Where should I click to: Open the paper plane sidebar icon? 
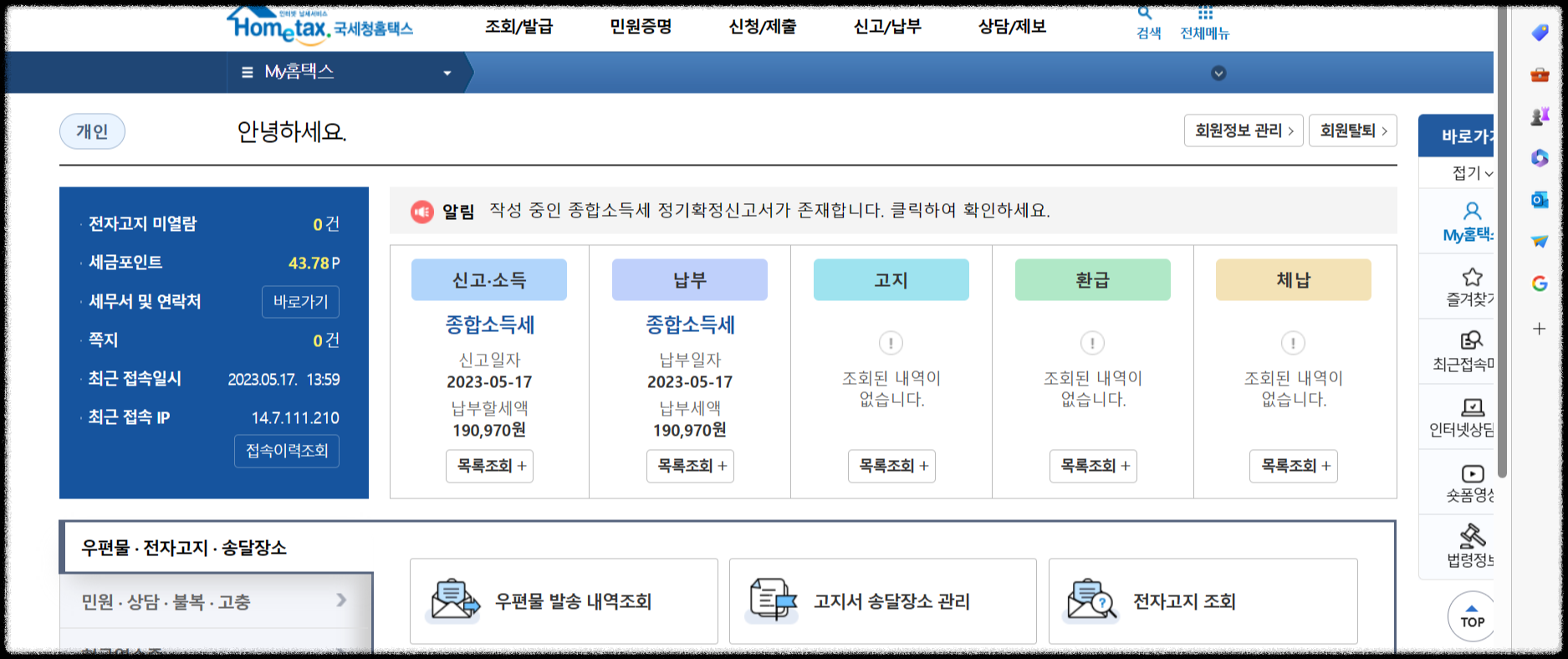click(x=1540, y=242)
